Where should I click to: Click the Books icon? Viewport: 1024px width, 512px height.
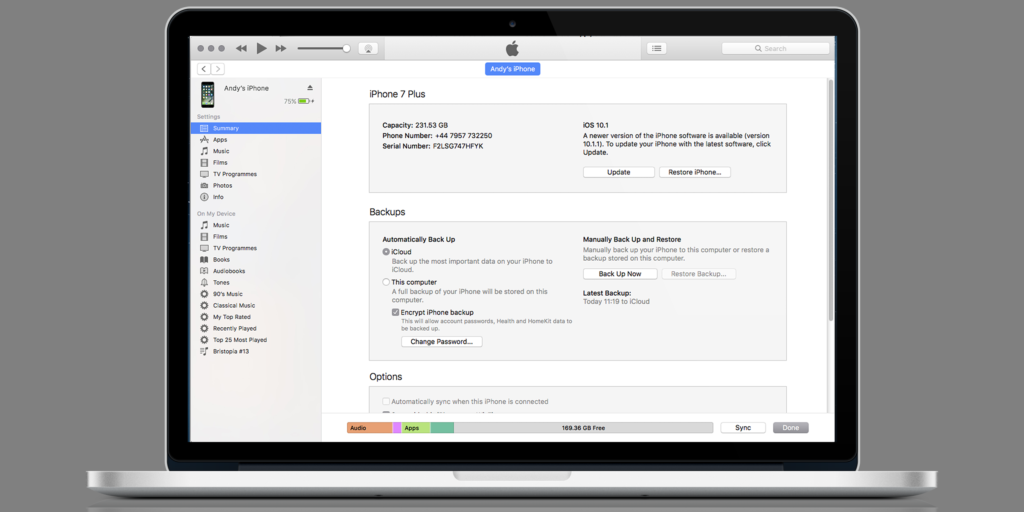[204, 259]
